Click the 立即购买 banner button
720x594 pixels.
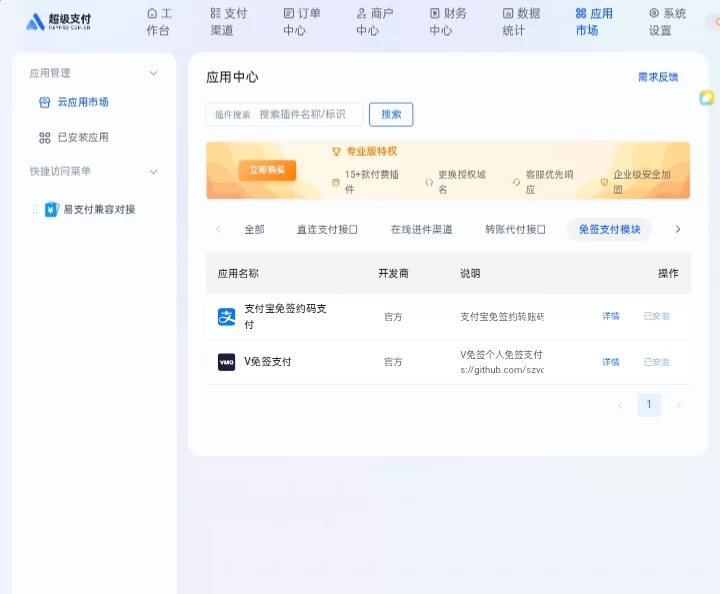(x=267, y=170)
